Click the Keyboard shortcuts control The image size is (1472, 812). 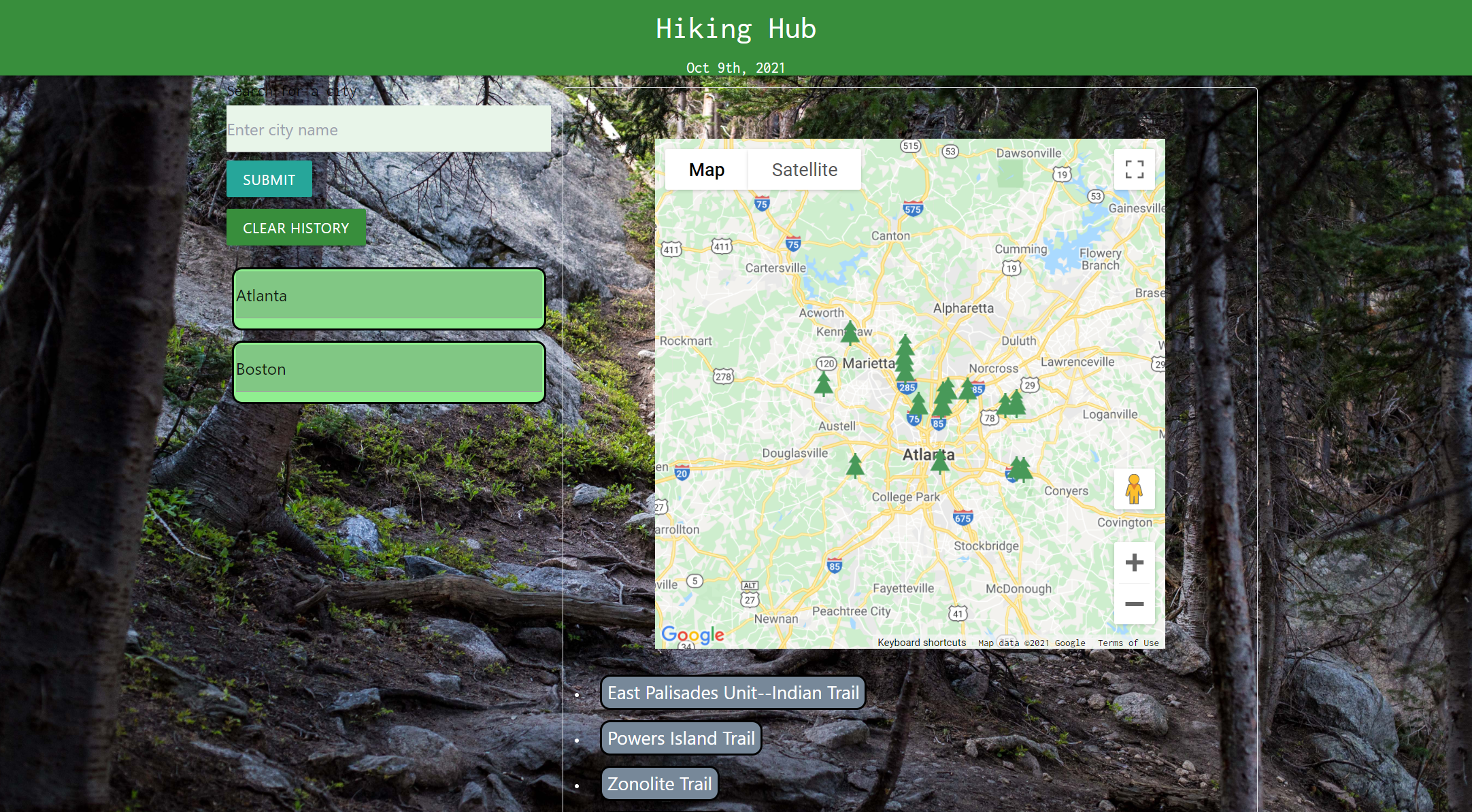tap(922, 642)
